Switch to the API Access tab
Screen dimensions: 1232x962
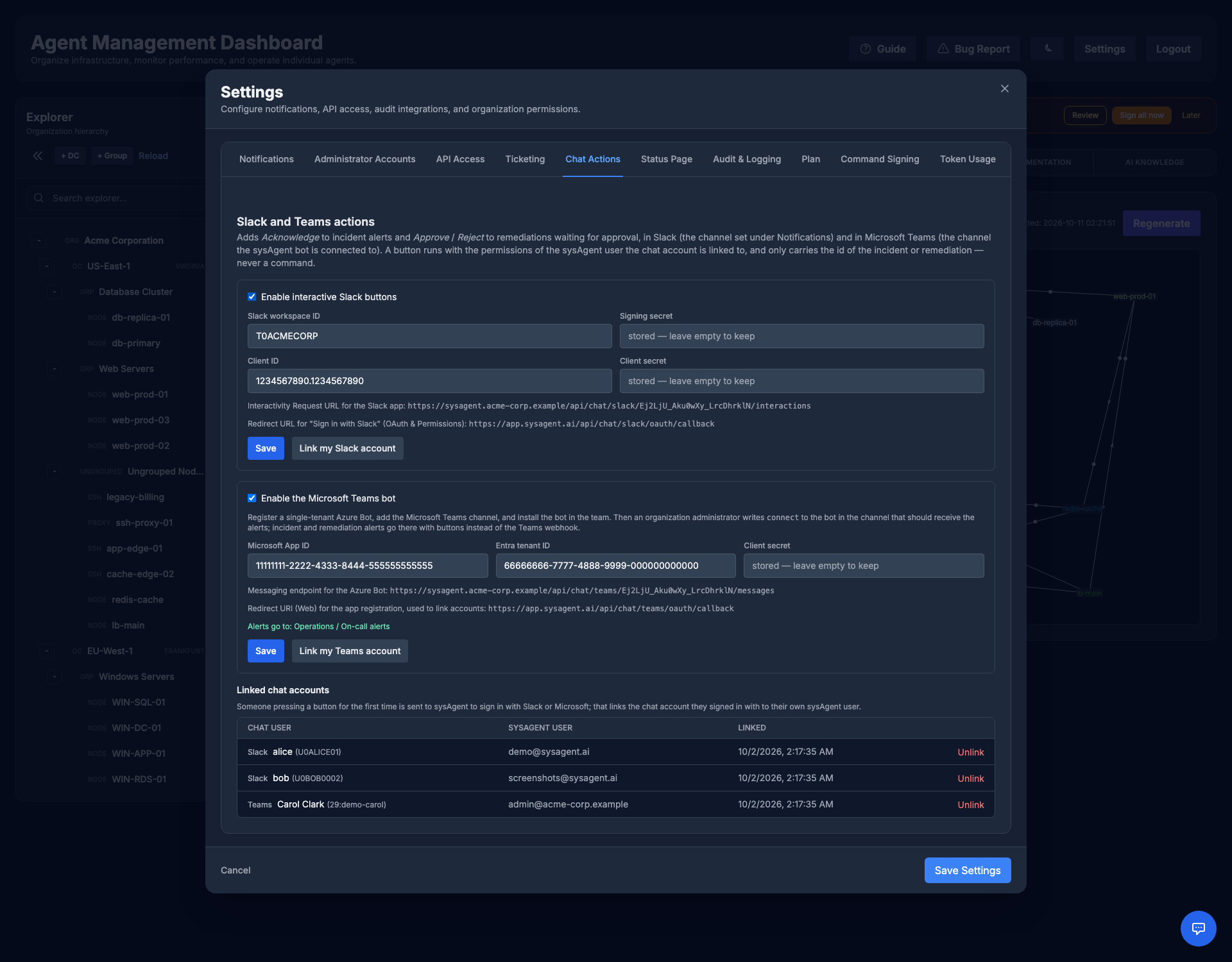460,159
